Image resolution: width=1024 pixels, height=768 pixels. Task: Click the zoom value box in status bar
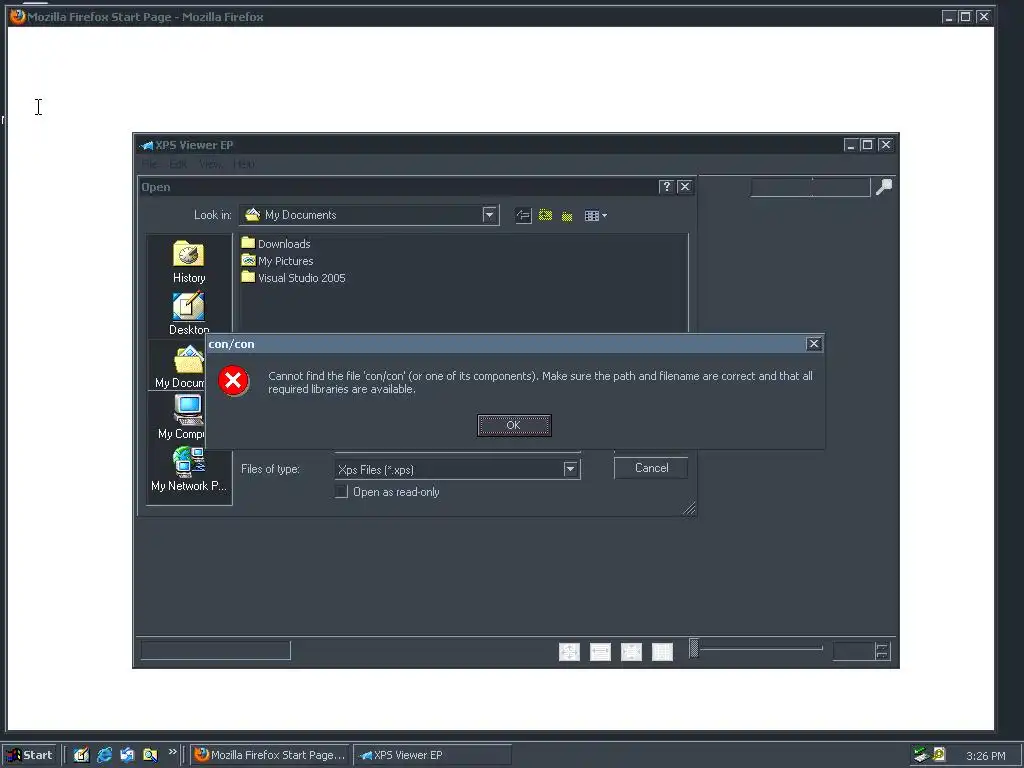click(854, 651)
